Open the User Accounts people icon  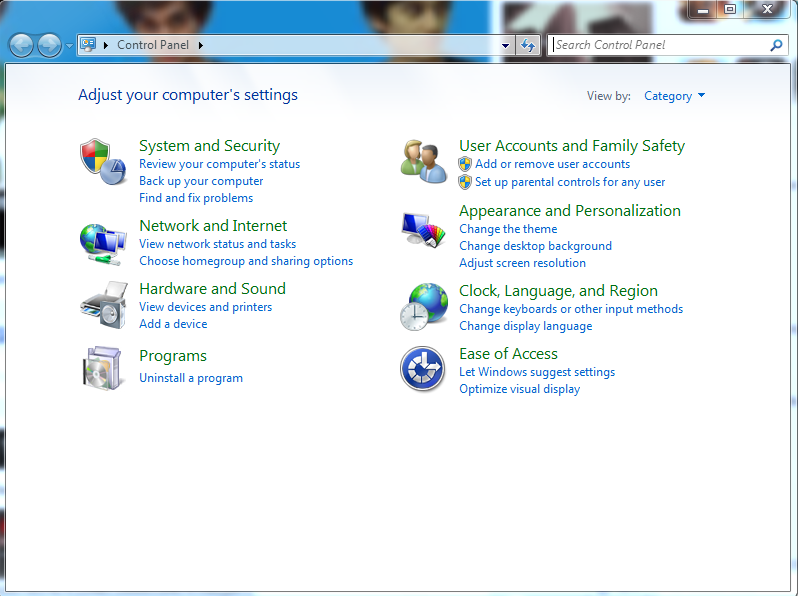click(423, 162)
